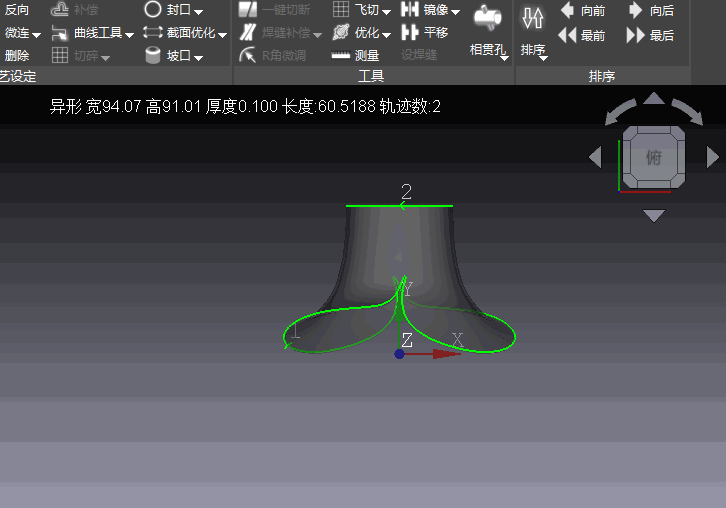Rotate view counterclockwise with curved arrow
The width and height of the screenshot is (726, 508).
point(619,111)
